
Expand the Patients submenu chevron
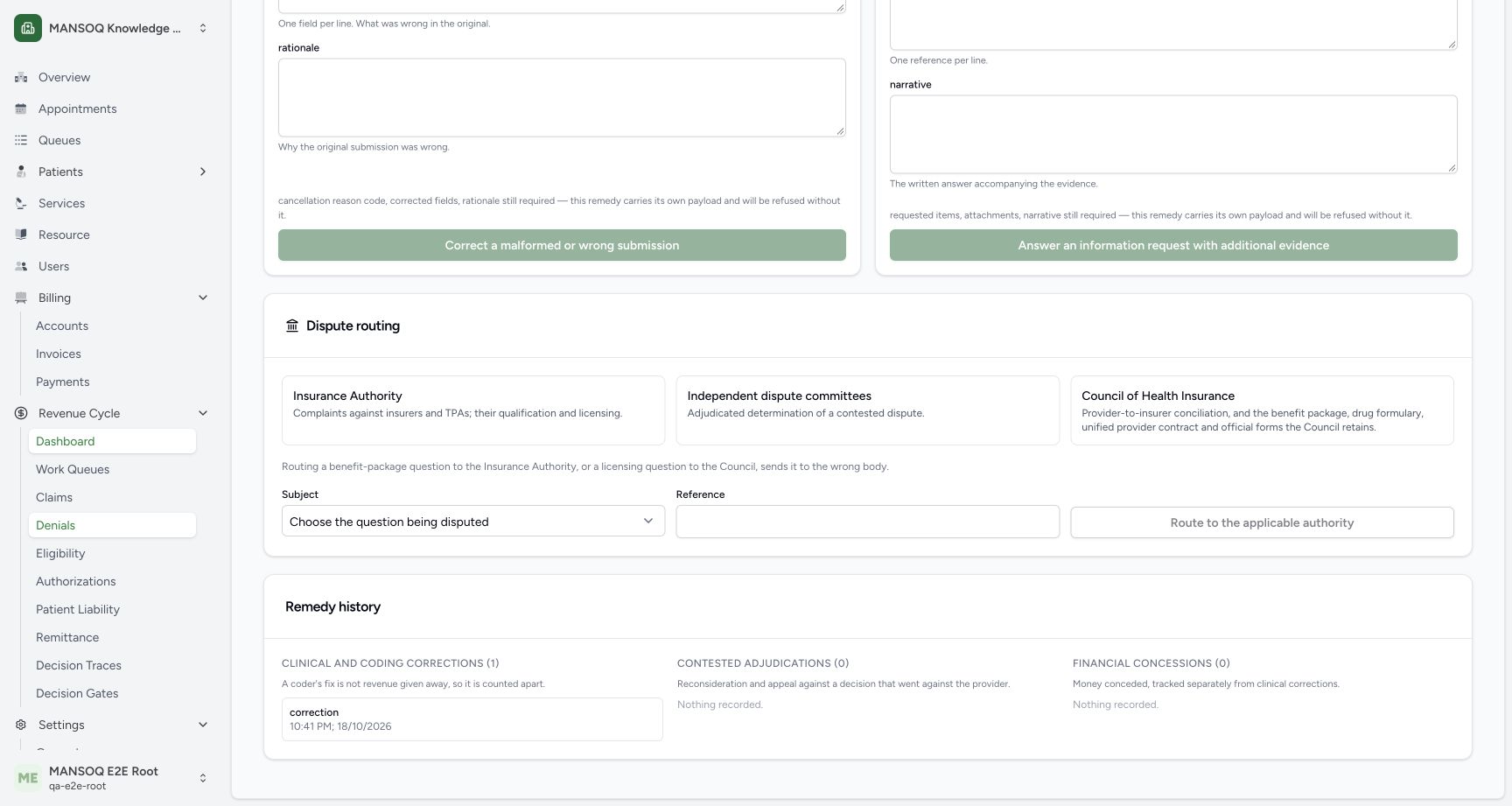point(203,172)
